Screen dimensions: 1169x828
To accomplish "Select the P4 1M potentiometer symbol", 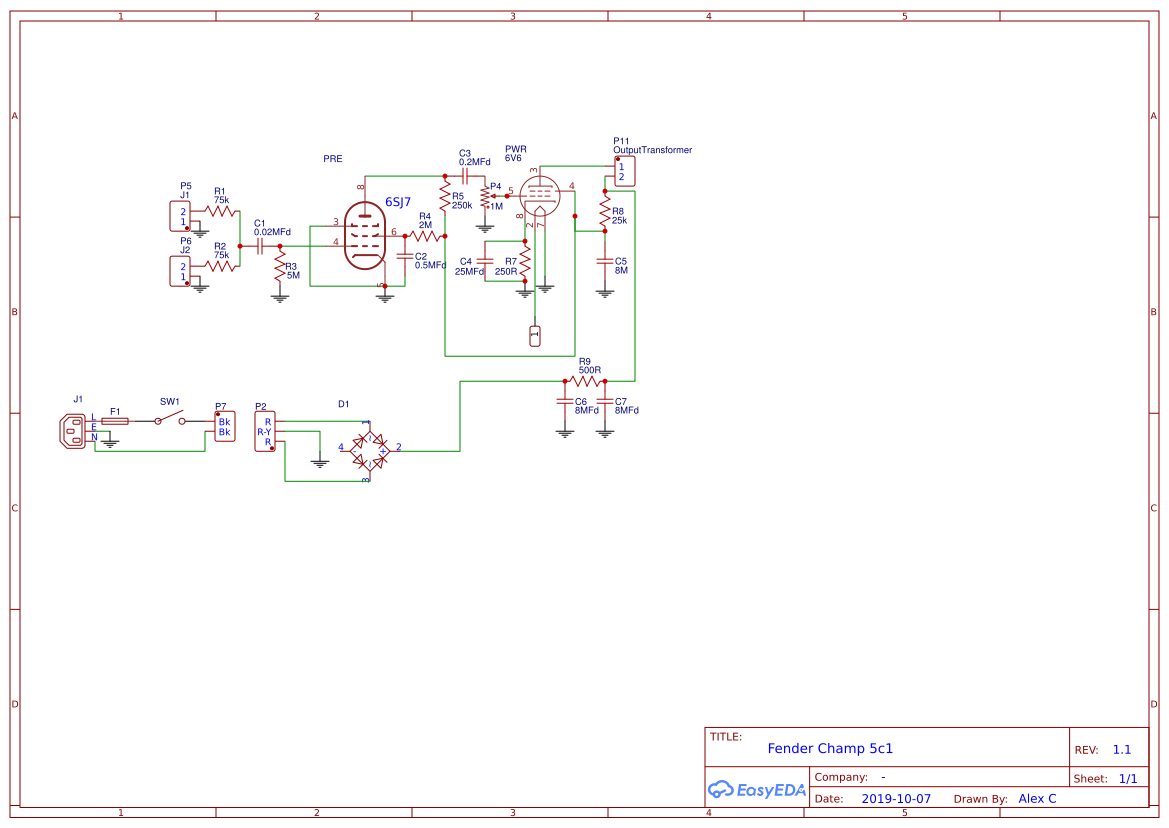I will (x=487, y=197).
